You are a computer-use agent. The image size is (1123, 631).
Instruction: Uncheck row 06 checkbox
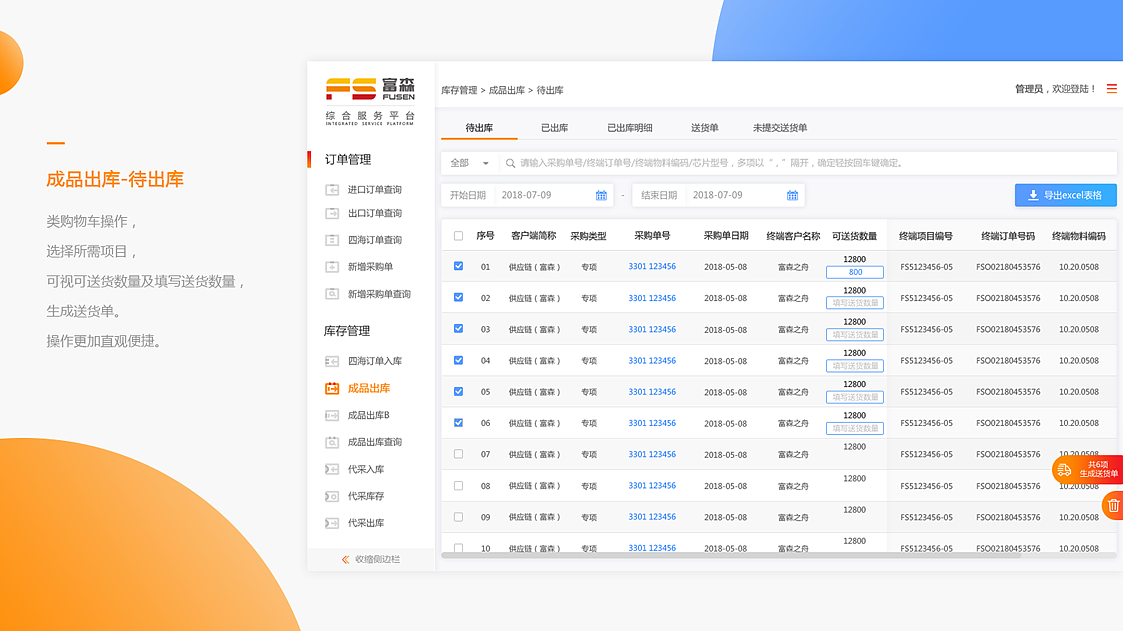pyautogui.click(x=458, y=423)
